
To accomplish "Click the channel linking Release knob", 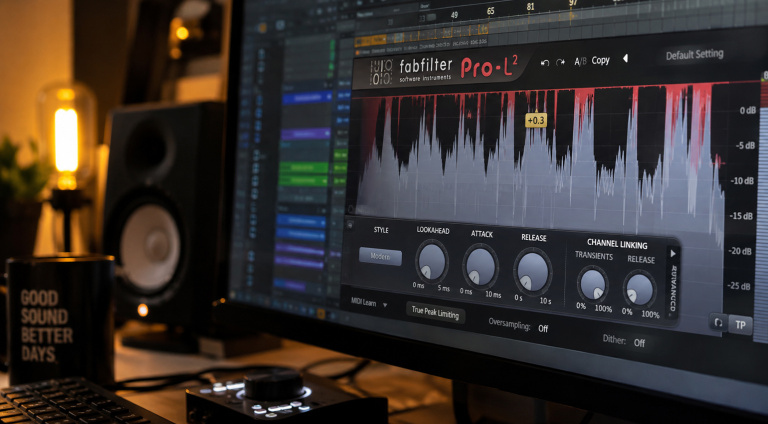I will point(639,290).
